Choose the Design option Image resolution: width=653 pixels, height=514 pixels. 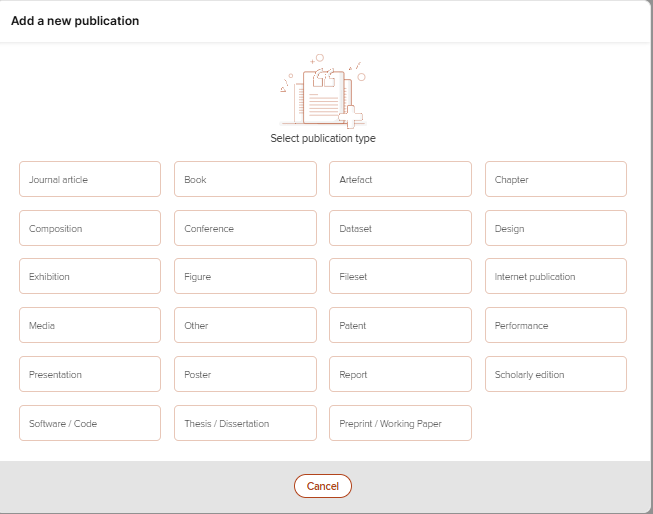[x=556, y=228]
